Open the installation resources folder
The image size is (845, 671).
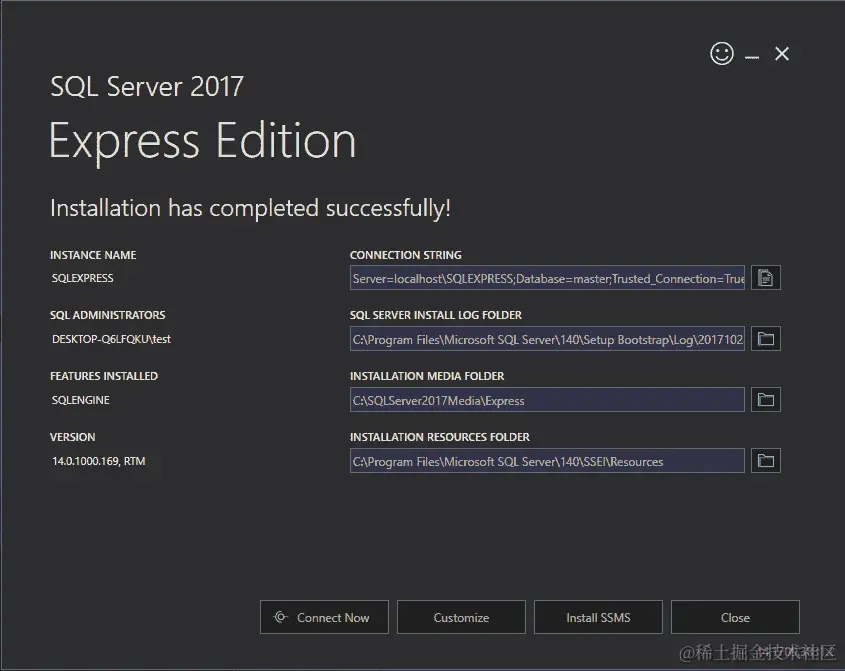[x=766, y=460]
